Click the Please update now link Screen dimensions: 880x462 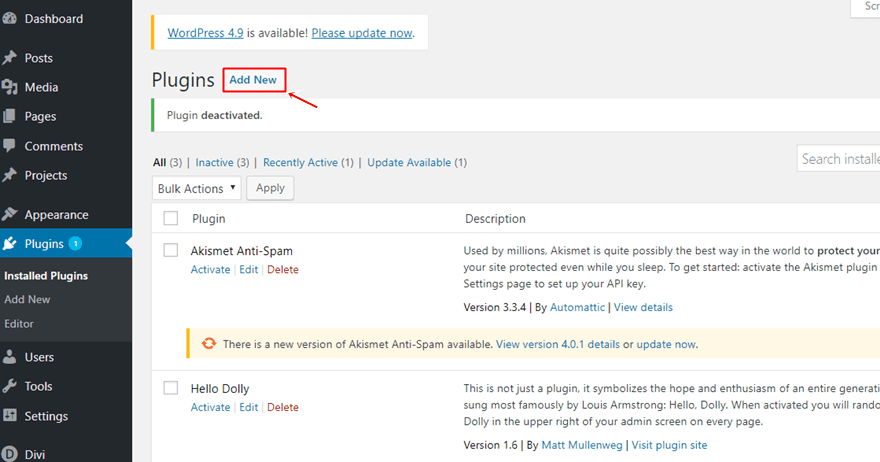(x=362, y=33)
